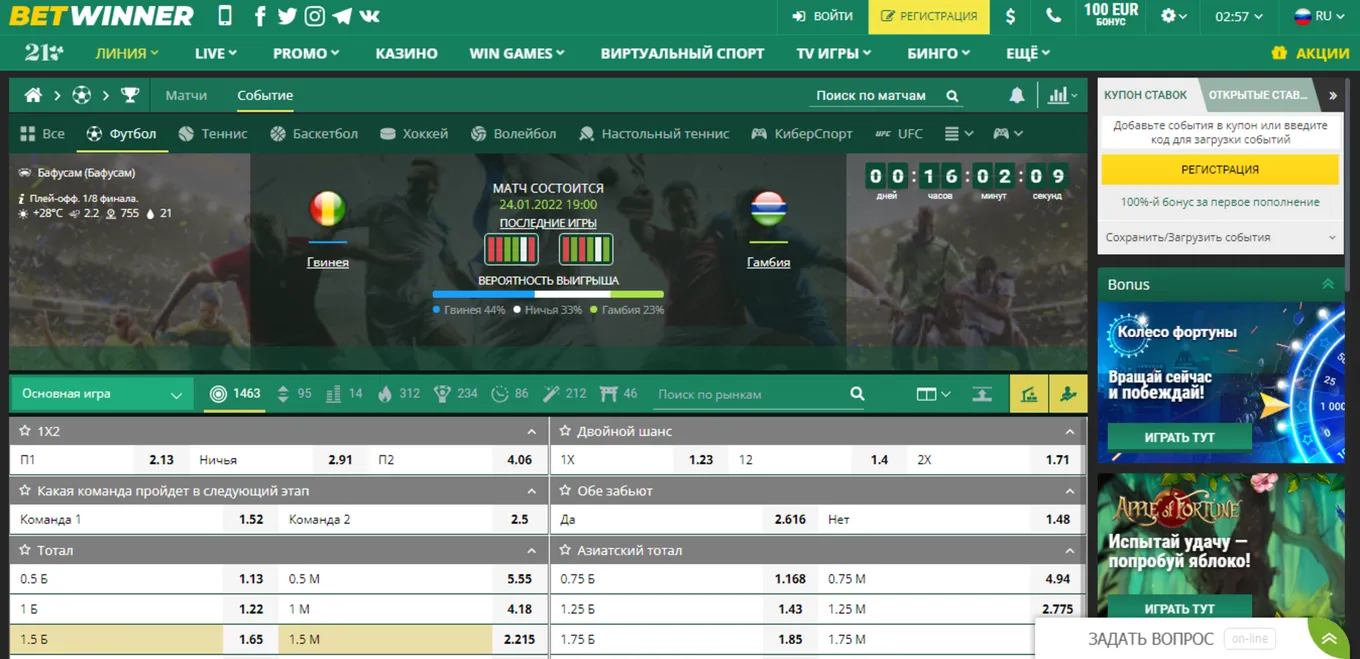
Task: Favorite the Обе забьют market star
Action: pyautogui.click(x=565, y=491)
